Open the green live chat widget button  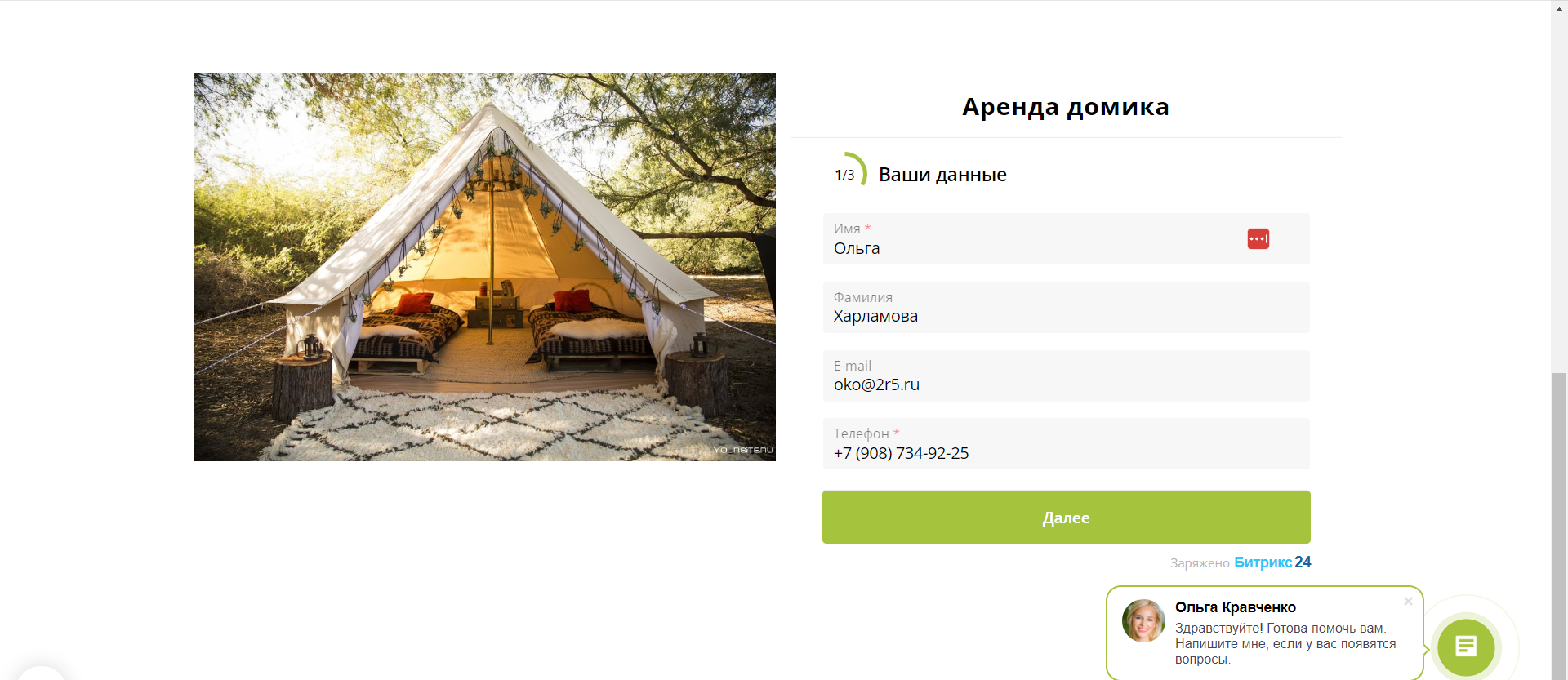coord(1466,647)
